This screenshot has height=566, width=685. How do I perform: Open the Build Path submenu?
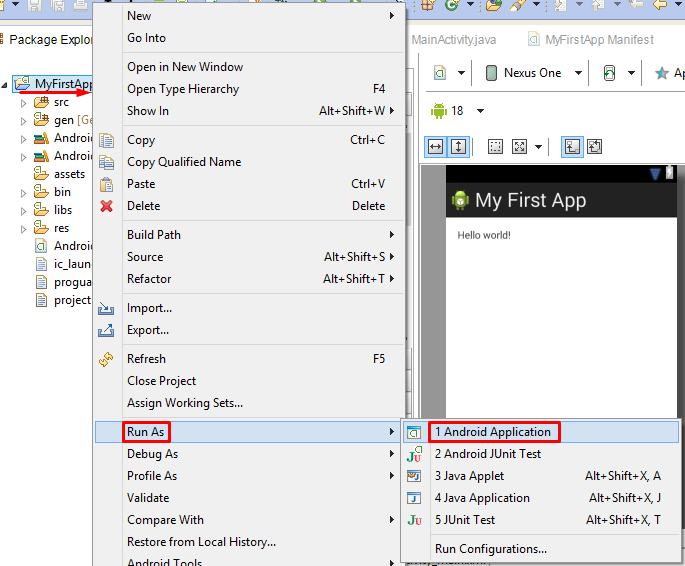coord(248,235)
